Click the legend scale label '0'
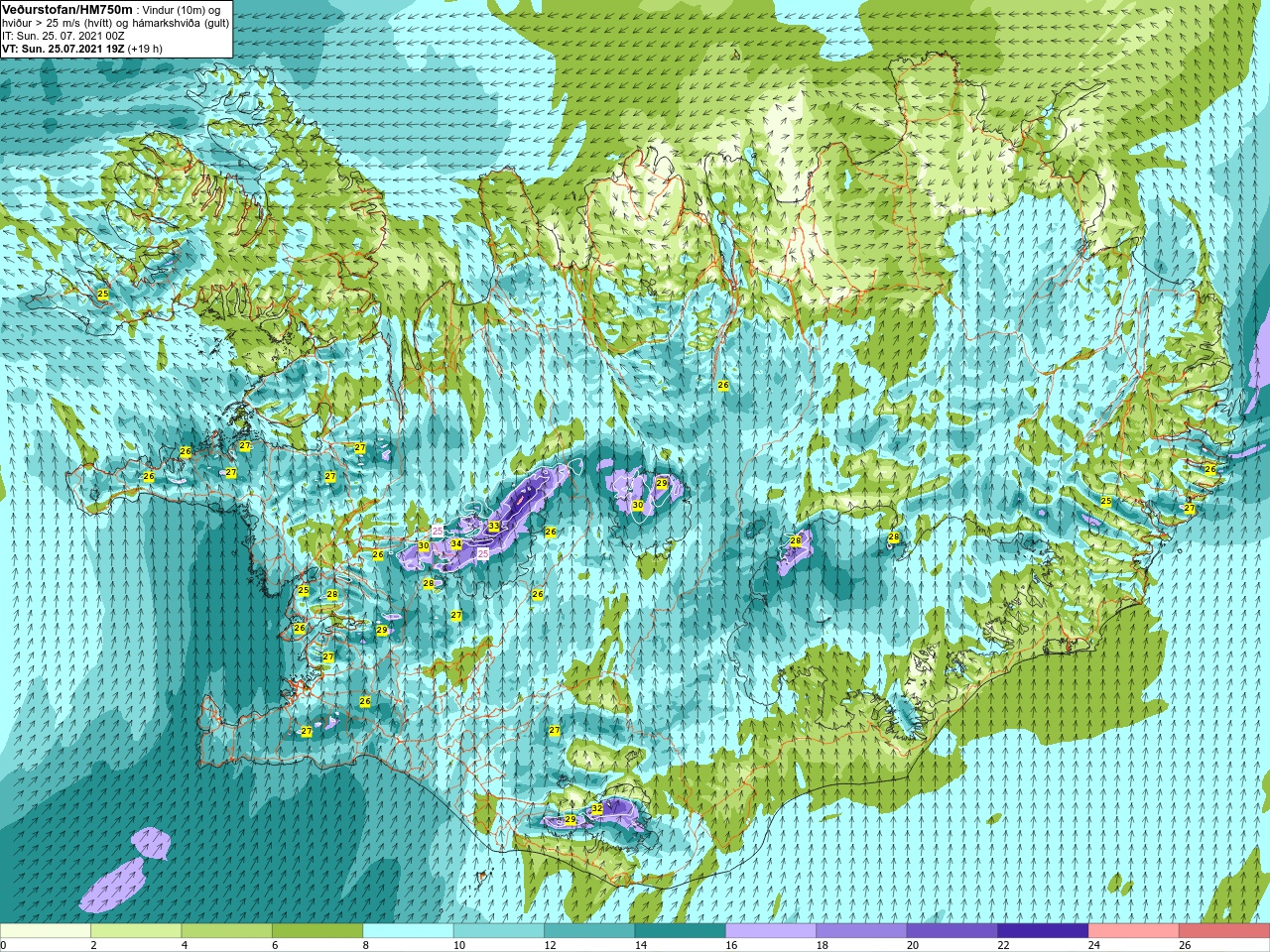1270x952 pixels. click(x=3, y=945)
